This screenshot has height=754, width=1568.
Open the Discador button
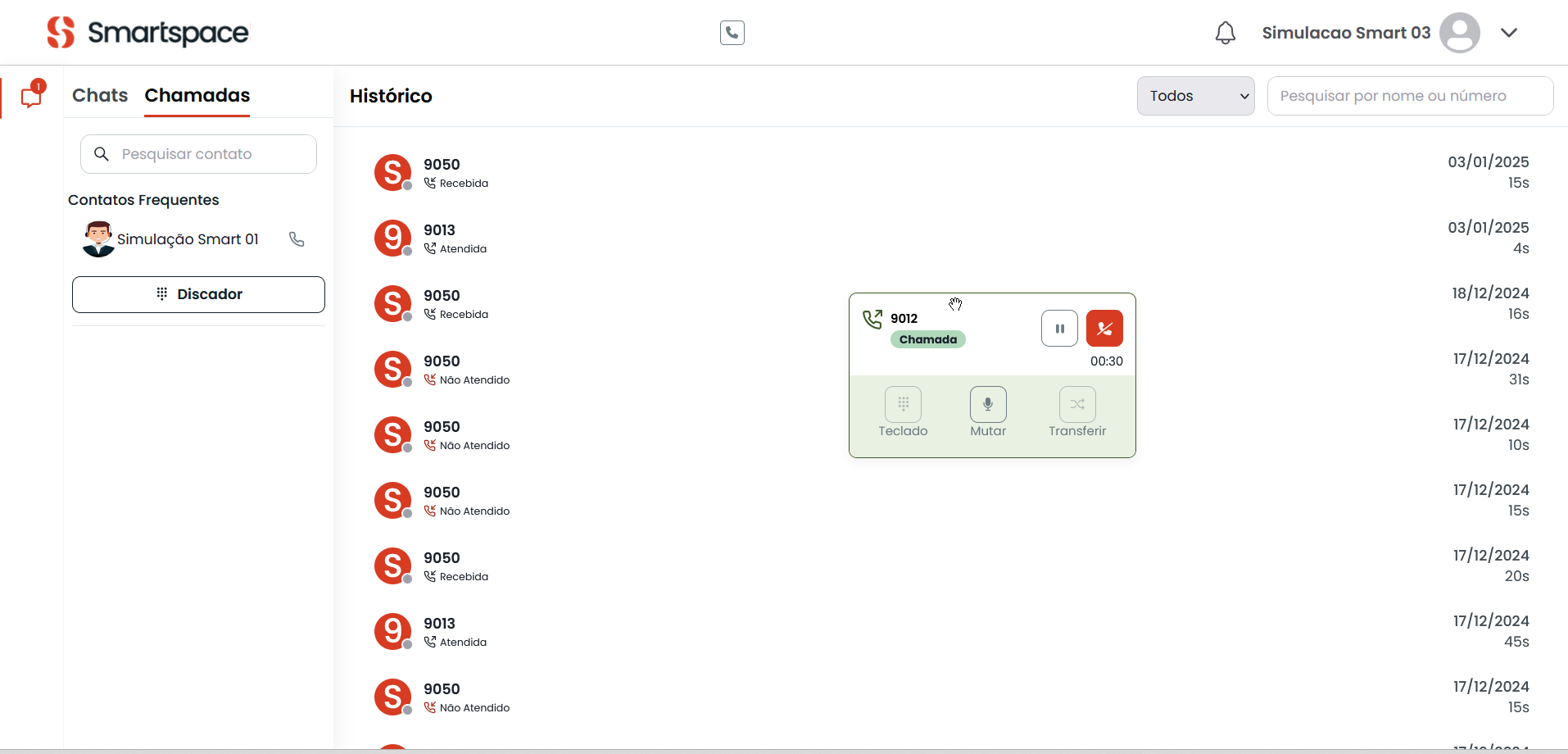click(x=198, y=294)
